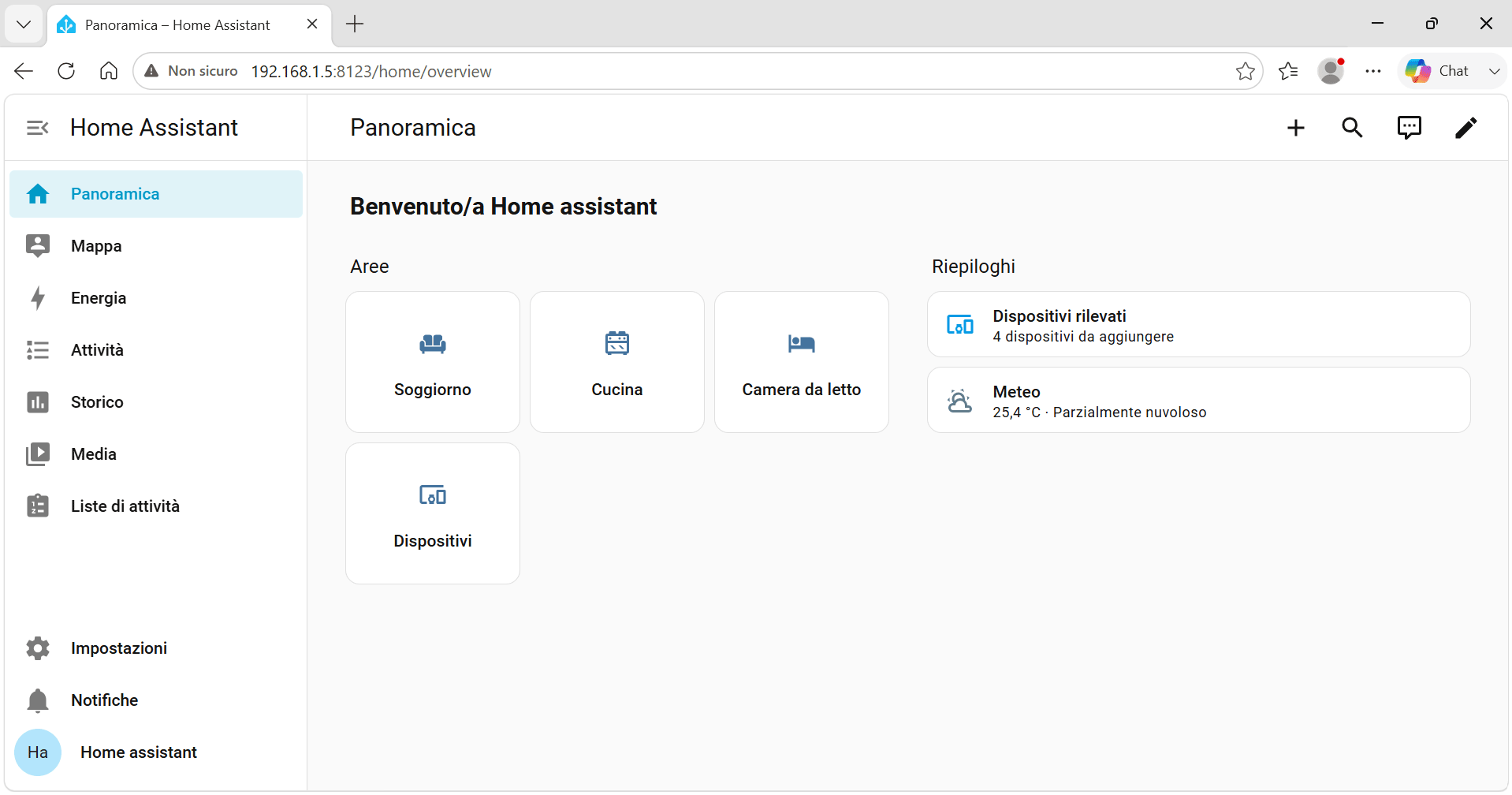Open Media browser in sidebar
1512x795 pixels.
tap(156, 454)
